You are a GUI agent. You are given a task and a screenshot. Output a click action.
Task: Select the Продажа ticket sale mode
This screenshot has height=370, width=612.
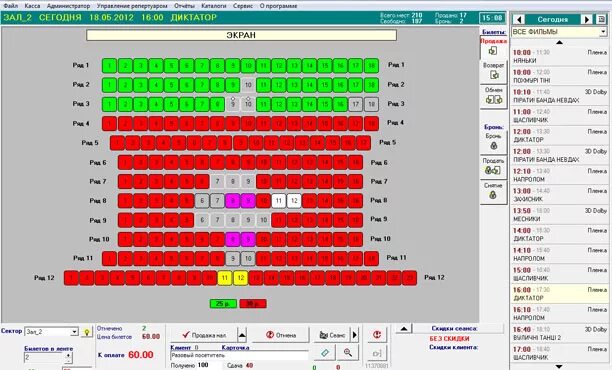pos(493,47)
